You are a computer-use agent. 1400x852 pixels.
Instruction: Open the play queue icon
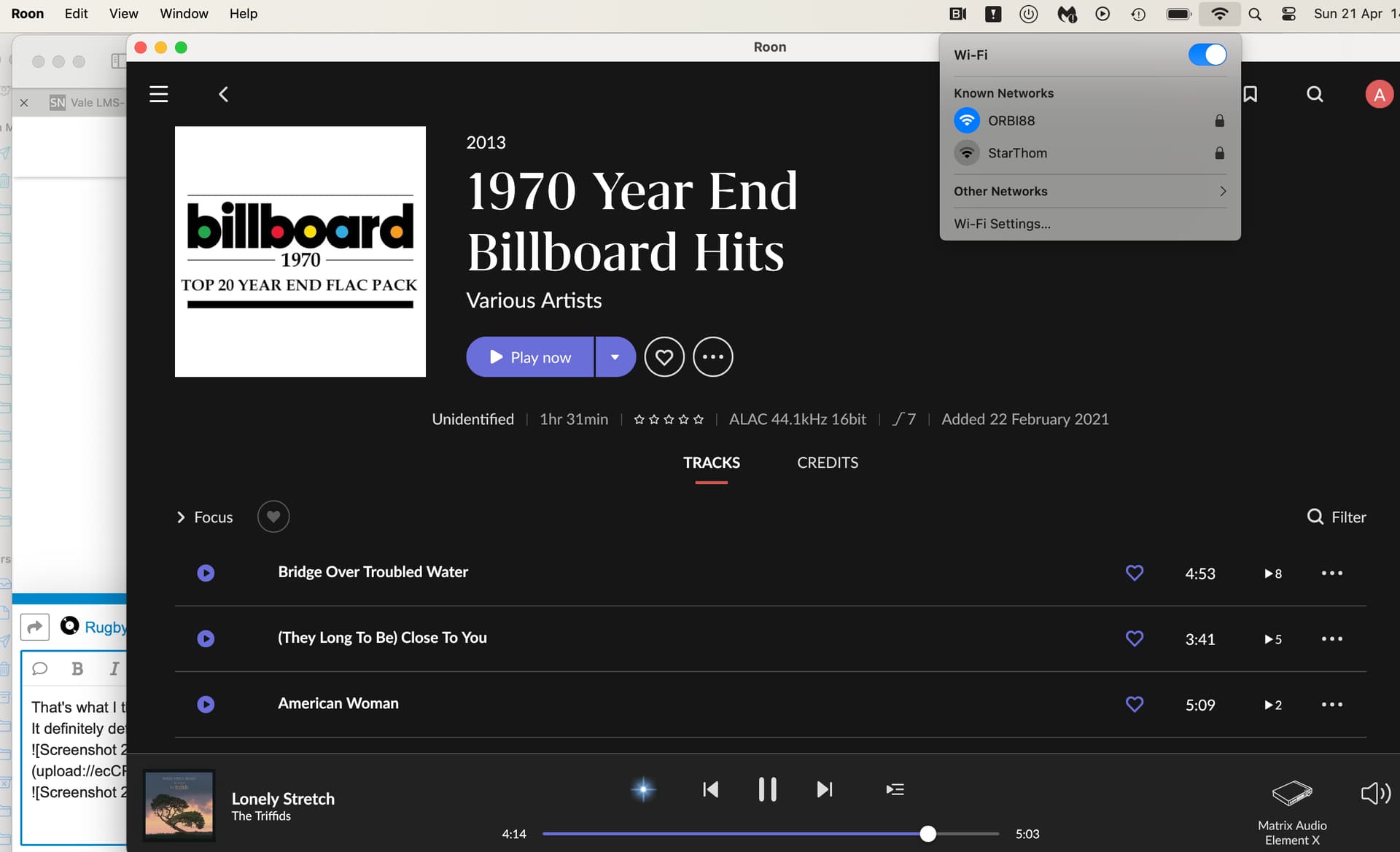(895, 789)
